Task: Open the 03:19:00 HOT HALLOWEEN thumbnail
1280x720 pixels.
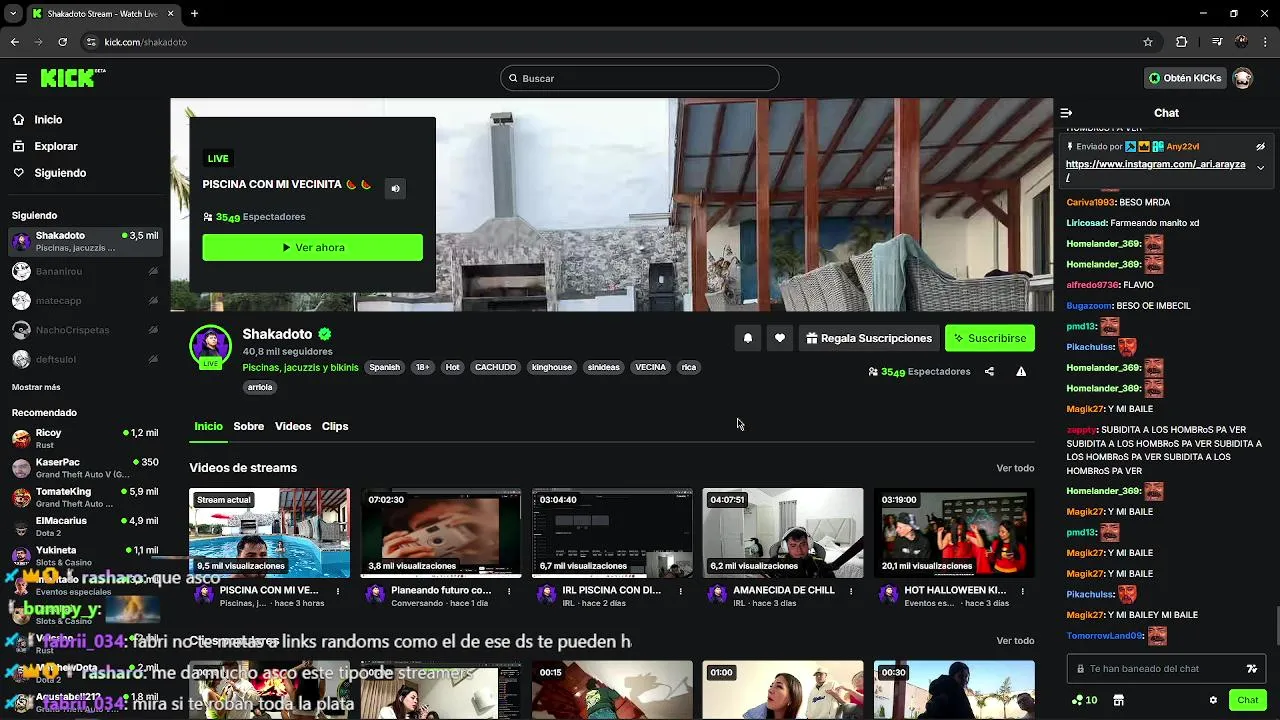Action: tap(954, 533)
